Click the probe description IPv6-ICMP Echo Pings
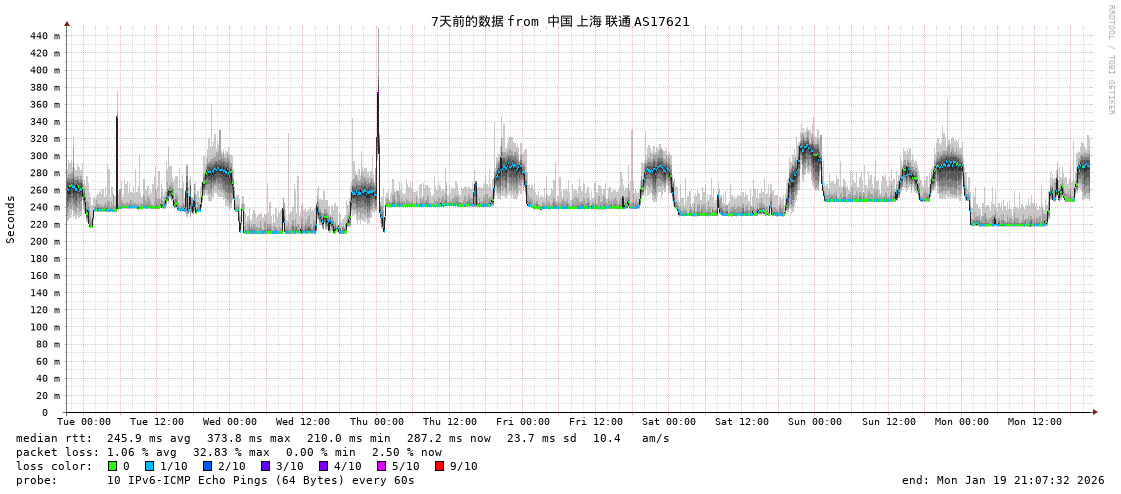Image resolution: width=1121 pixels, height=494 pixels. (x=260, y=480)
